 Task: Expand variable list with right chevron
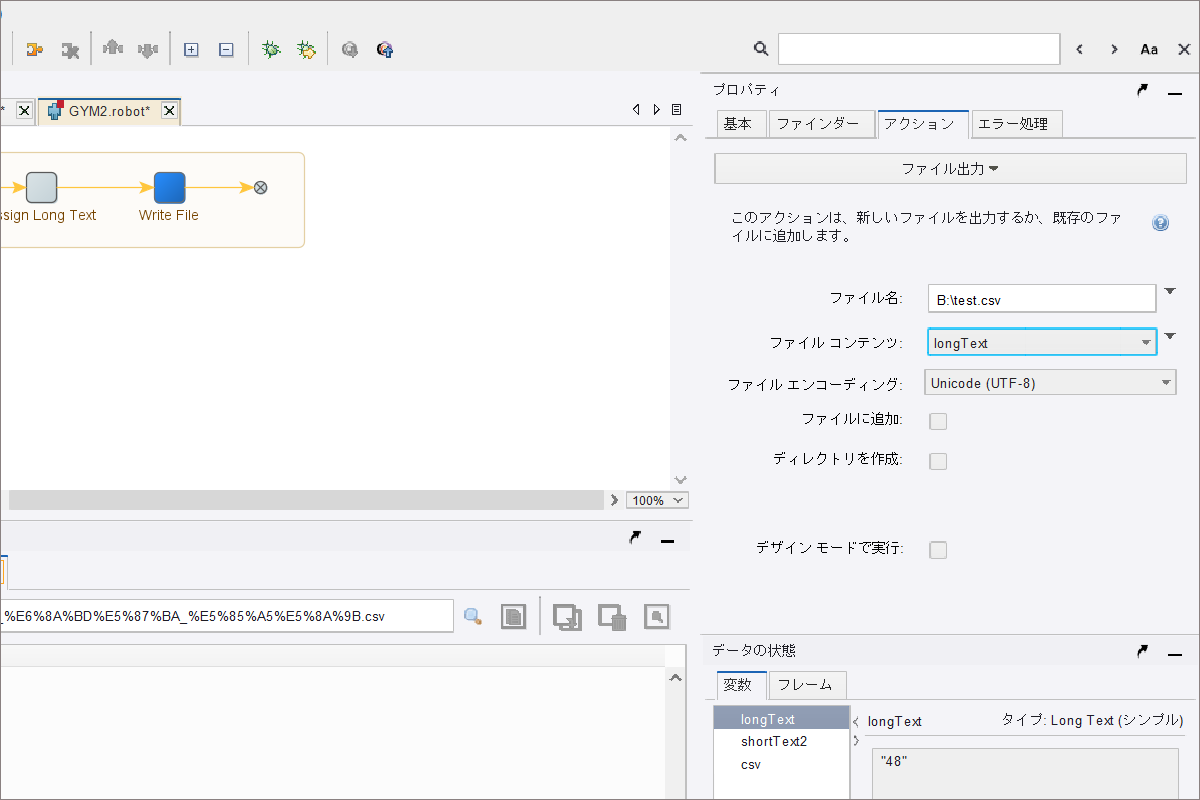tap(856, 741)
